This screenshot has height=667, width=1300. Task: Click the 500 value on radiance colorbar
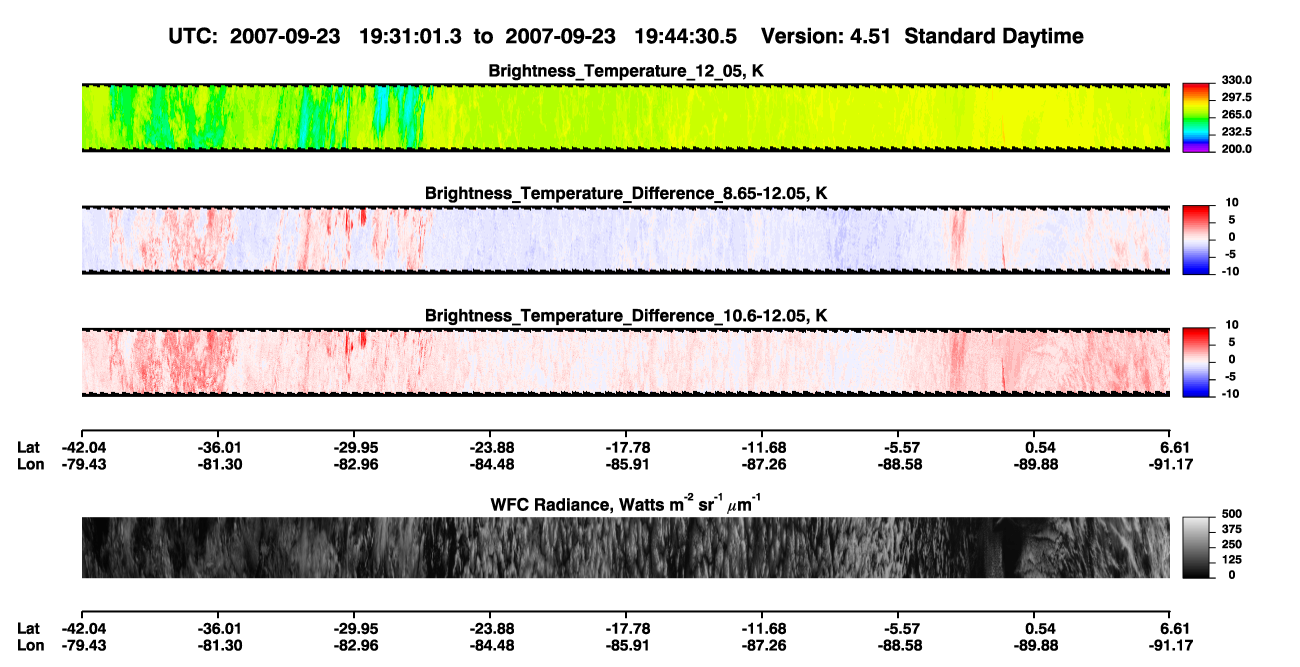(1230, 513)
